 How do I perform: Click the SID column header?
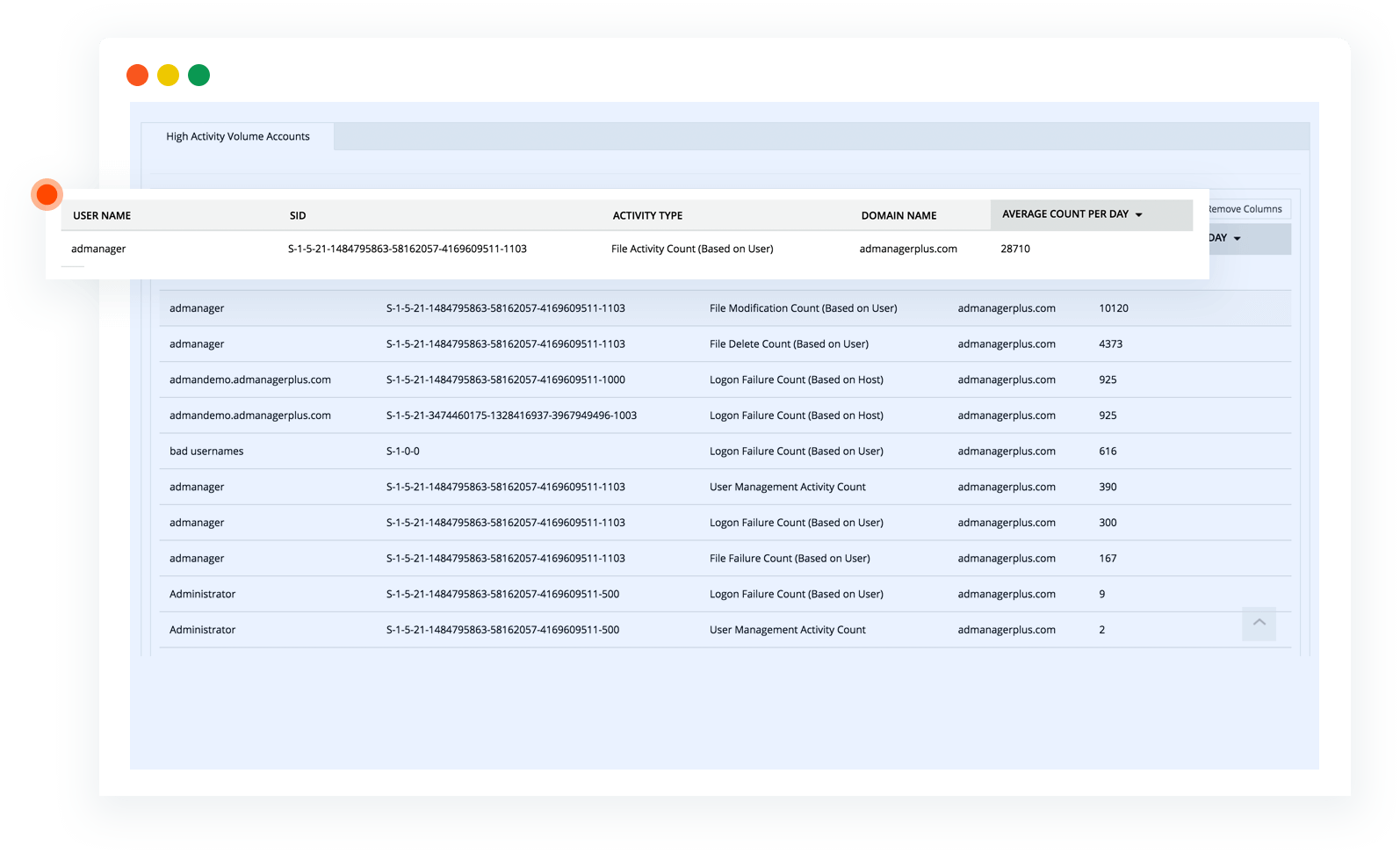tap(298, 216)
